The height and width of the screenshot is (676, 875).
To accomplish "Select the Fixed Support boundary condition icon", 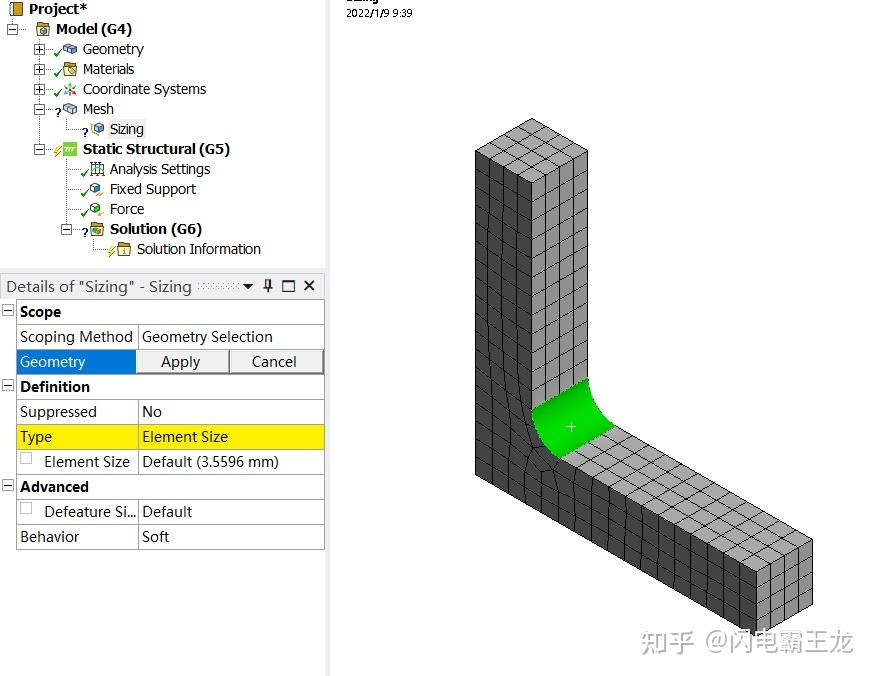I will pyautogui.click(x=98, y=188).
